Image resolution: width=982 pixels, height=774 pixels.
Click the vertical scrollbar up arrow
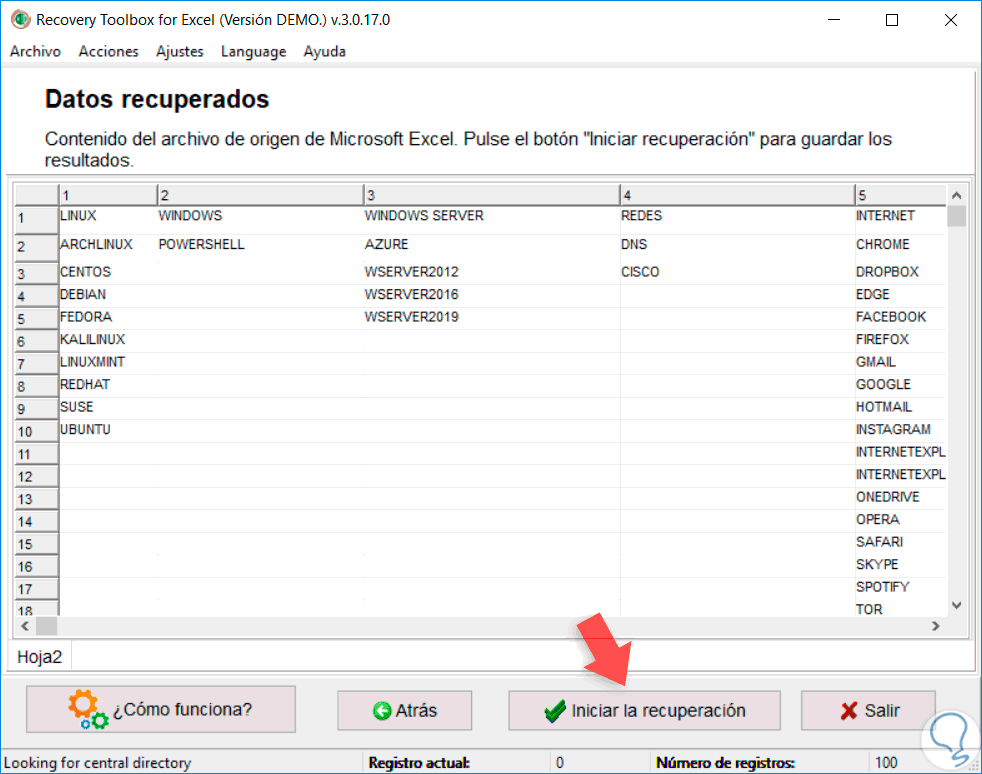point(956,195)
